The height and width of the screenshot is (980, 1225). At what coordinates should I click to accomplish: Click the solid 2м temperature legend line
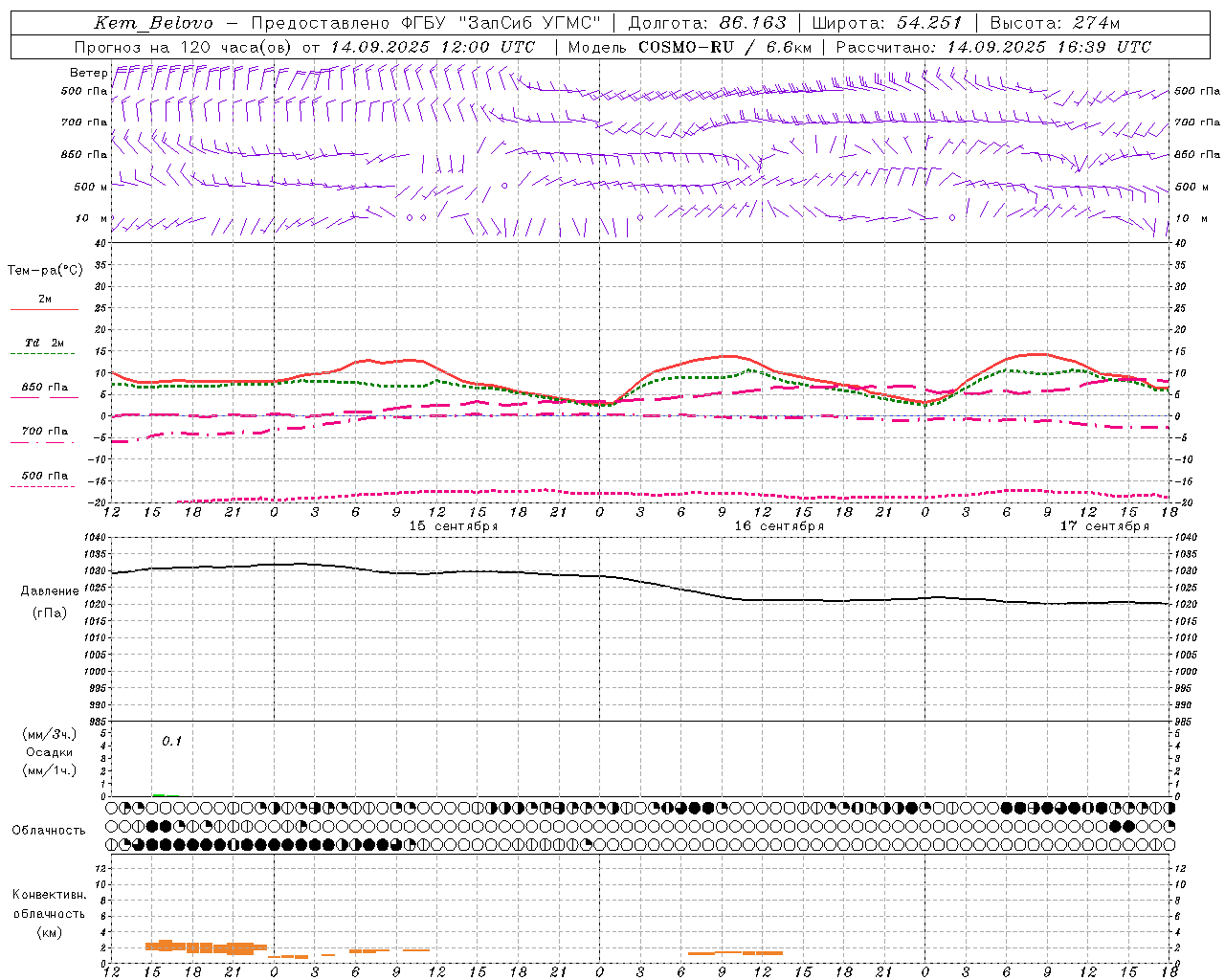(x=44, y=309)
